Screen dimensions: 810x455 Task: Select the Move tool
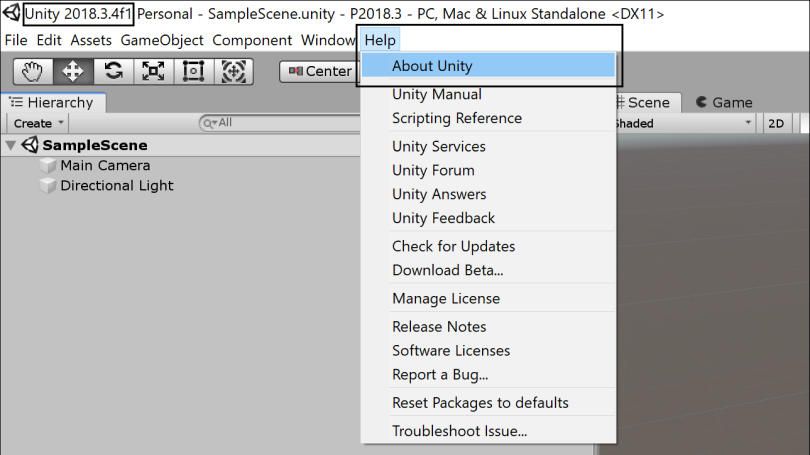point(73,71)
